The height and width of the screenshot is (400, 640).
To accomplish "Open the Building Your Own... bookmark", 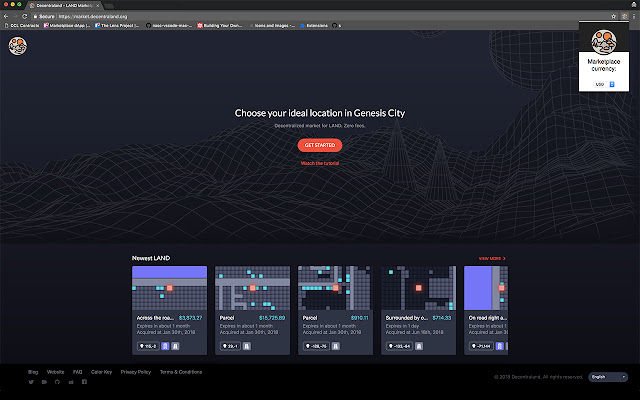I will point(220,25).
